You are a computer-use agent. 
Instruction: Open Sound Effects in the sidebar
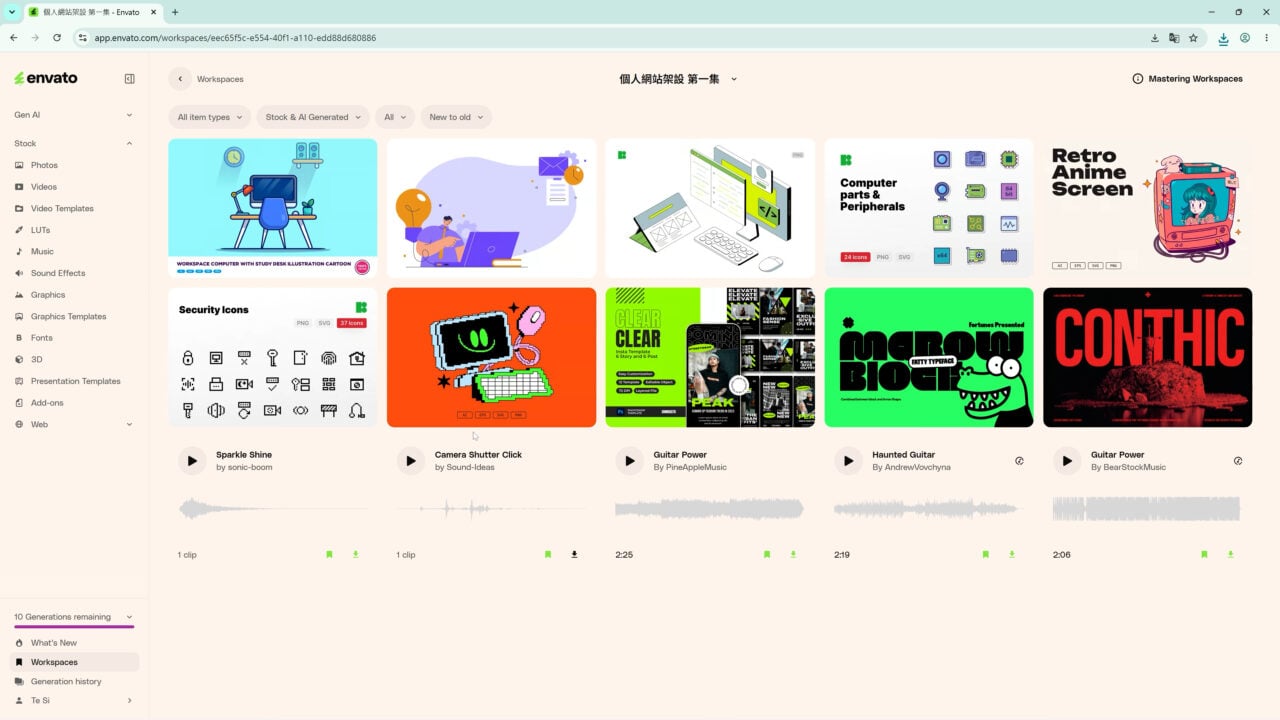tap(58, 273)
